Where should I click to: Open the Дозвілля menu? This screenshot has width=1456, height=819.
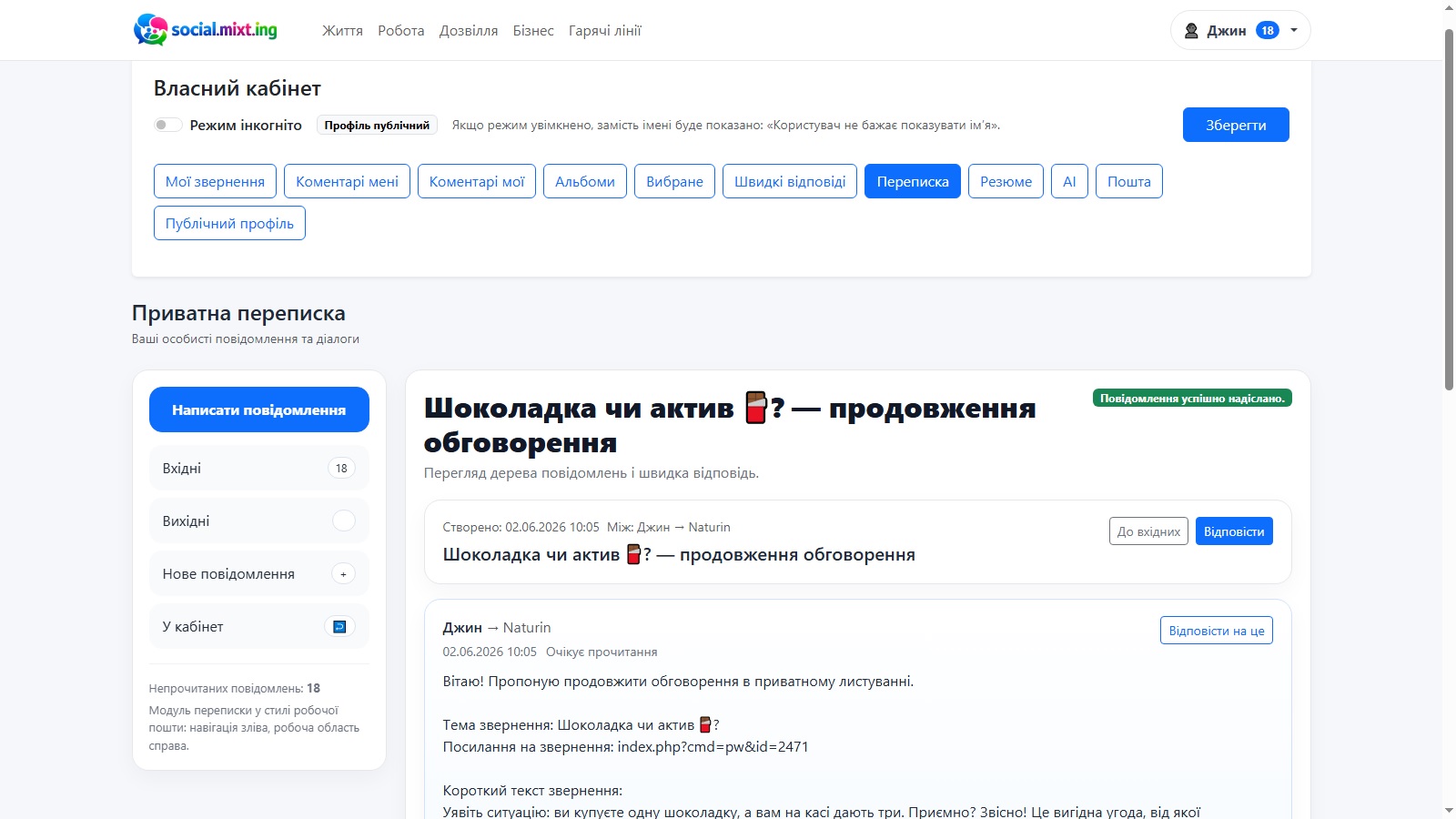click(x=469, y=30)
